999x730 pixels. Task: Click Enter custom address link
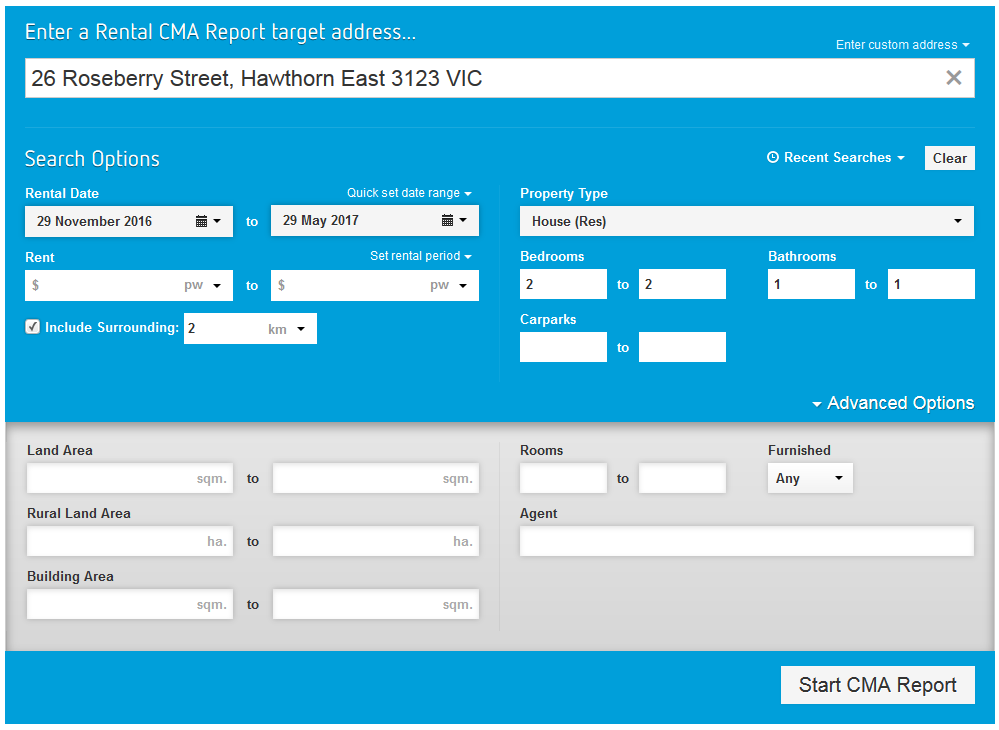(902, 45)
